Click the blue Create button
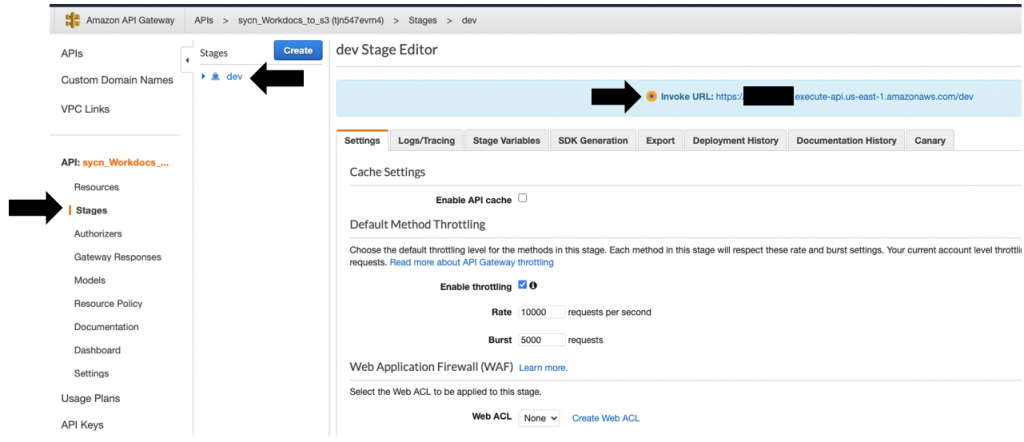Viewport: 1024px width, 442px height. pyautogui.click(x=298, y=50)
